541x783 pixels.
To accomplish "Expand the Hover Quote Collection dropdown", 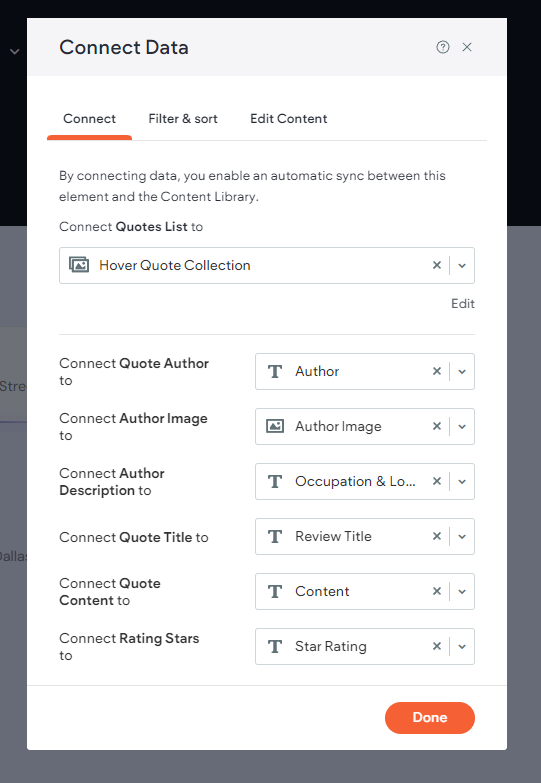I will point(462,266).
